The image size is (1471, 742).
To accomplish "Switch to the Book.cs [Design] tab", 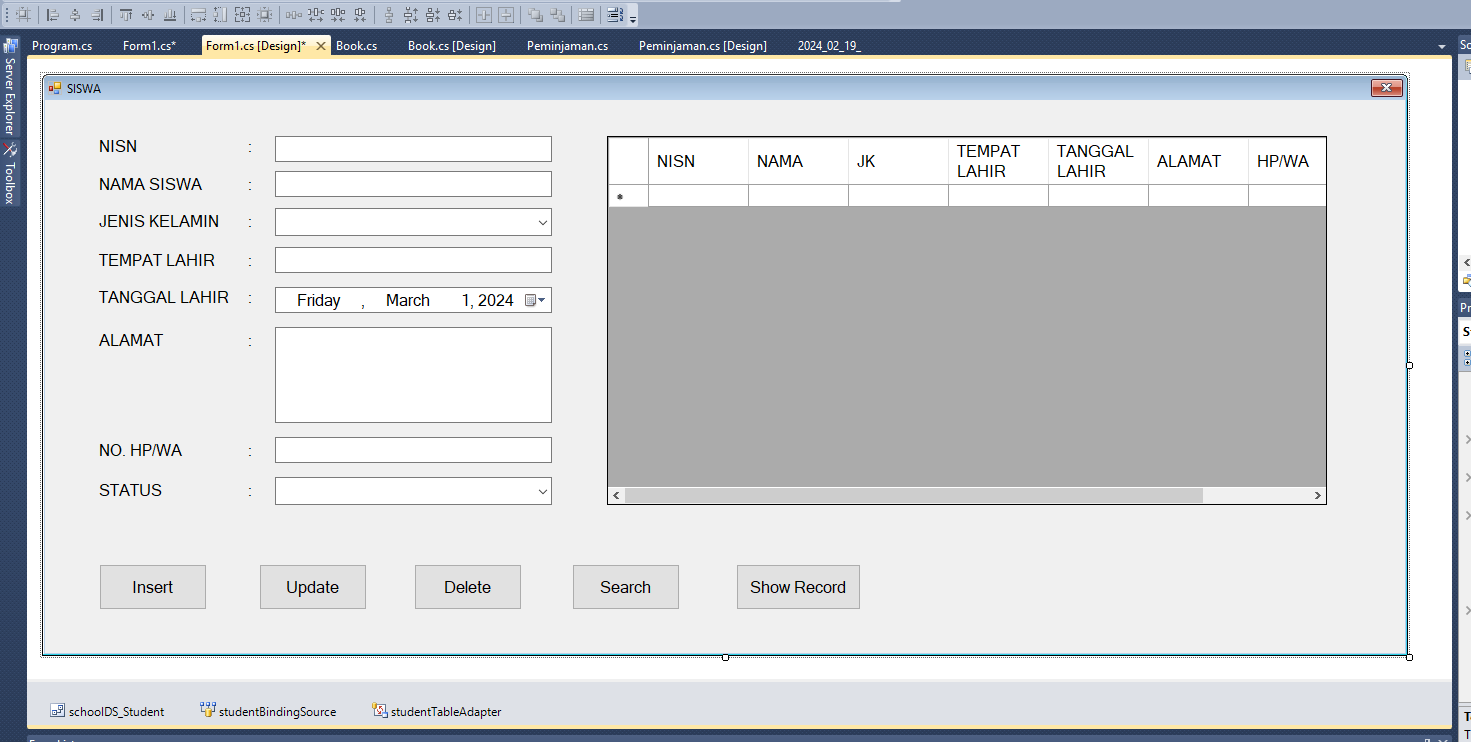I will tap(451, 46).
